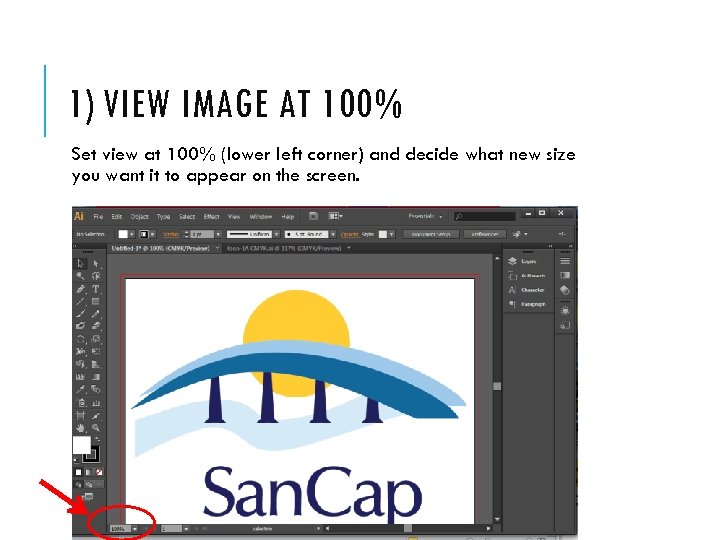The image size is (720, 540).
Task: Switch to the Untitled-1 document tab
Action: (160, 248)
